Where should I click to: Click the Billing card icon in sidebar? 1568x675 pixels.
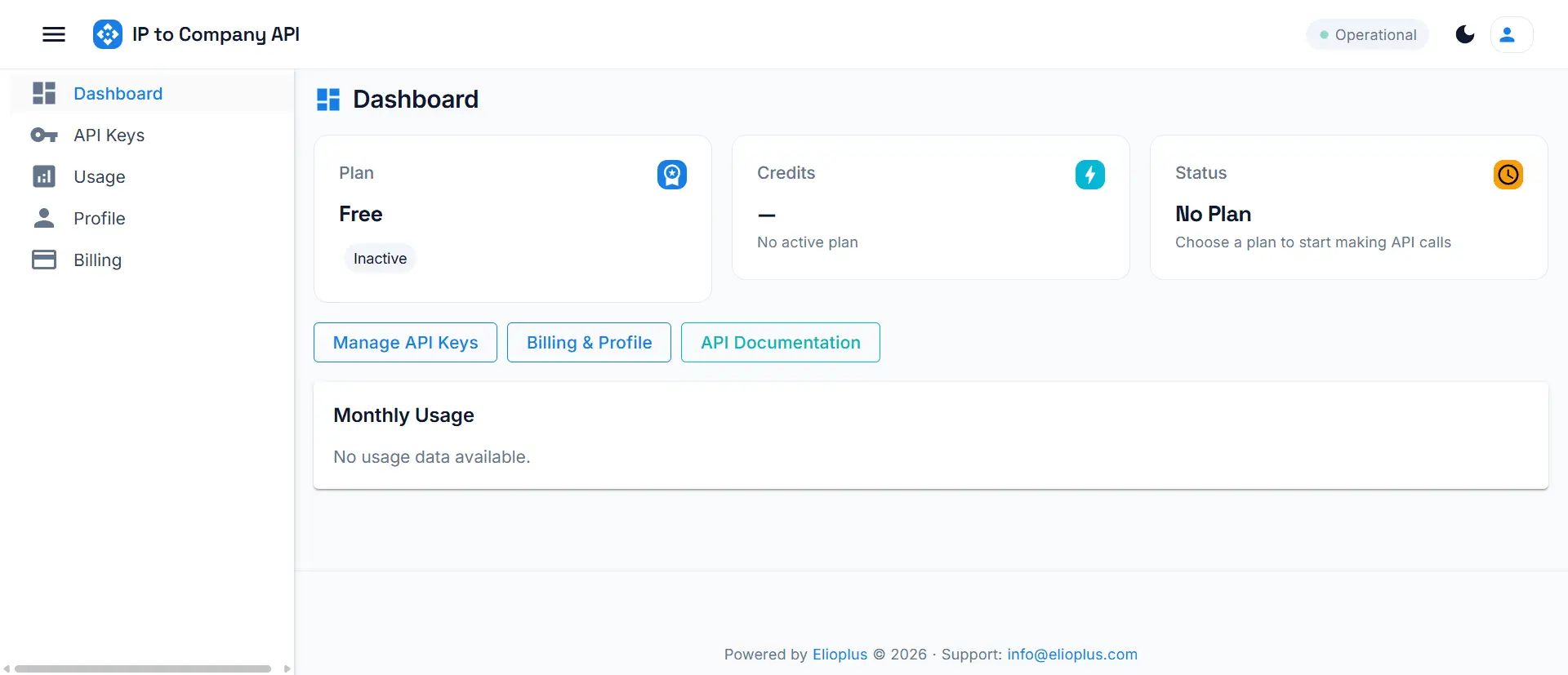pyautogui.click(x=44, y=260)
